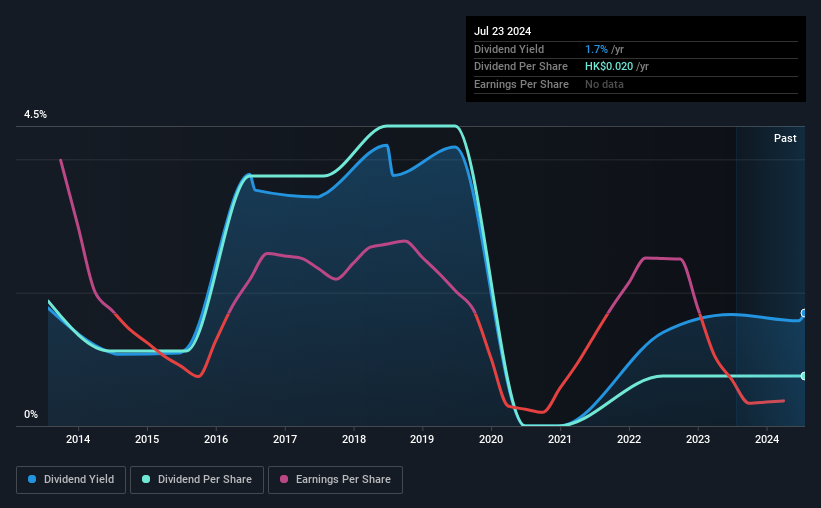Click the HK$0.020 dividend per share value
Image resolution: width=821 pixels, height=508 pixels.
[x=609, y=67]
